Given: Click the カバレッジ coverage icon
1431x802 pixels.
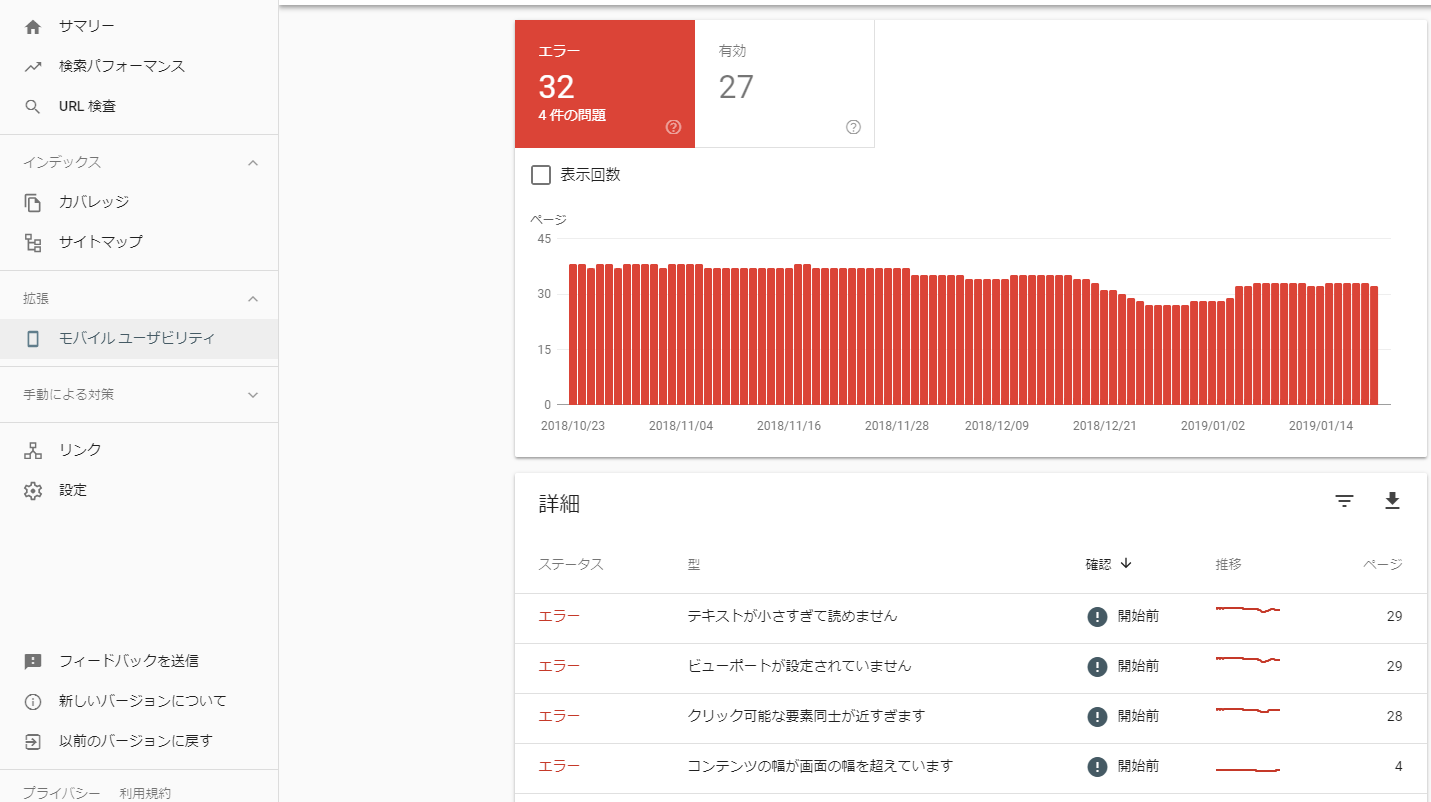Looking at the screenshot, I should click(x=33, y=202).
